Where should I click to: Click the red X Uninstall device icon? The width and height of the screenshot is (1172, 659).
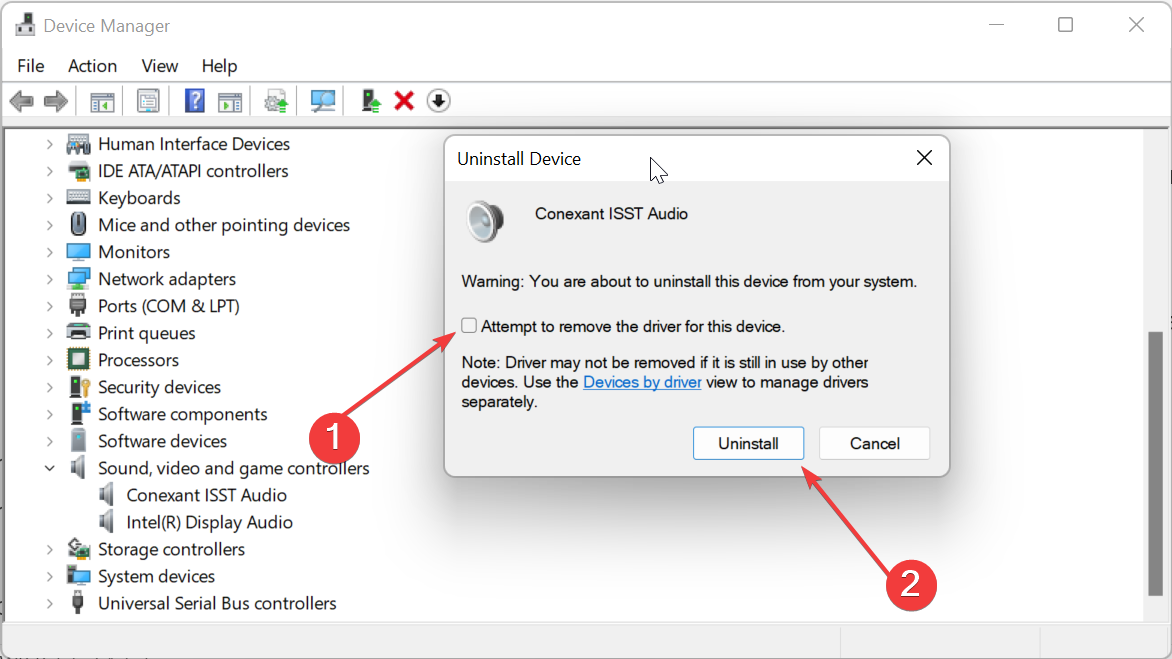404,101
